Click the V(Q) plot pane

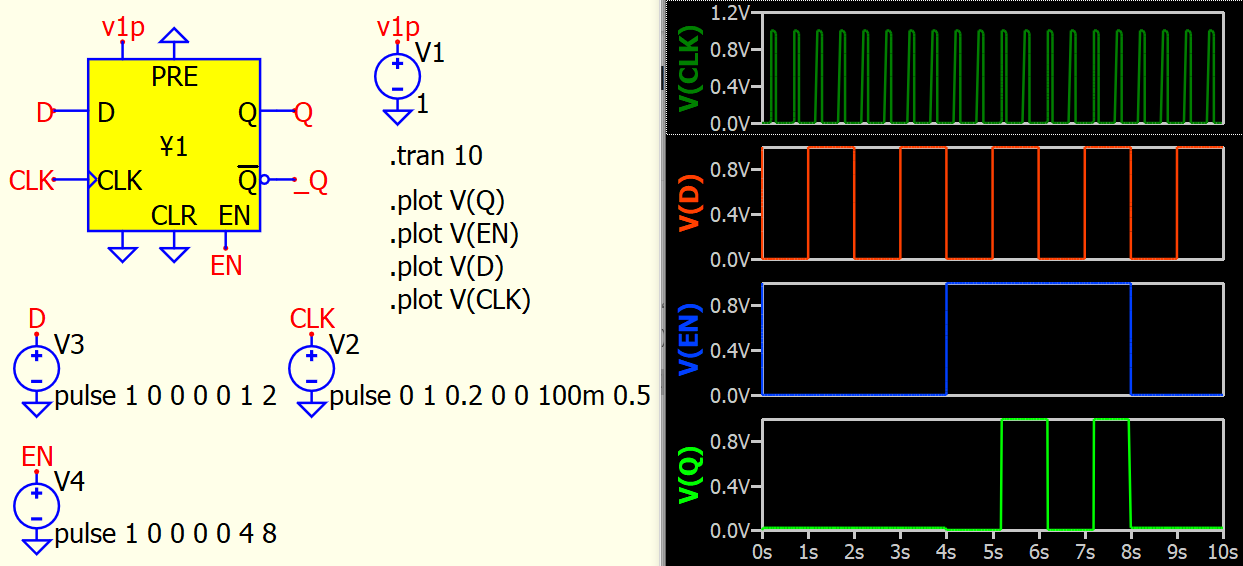pos(993,476)
